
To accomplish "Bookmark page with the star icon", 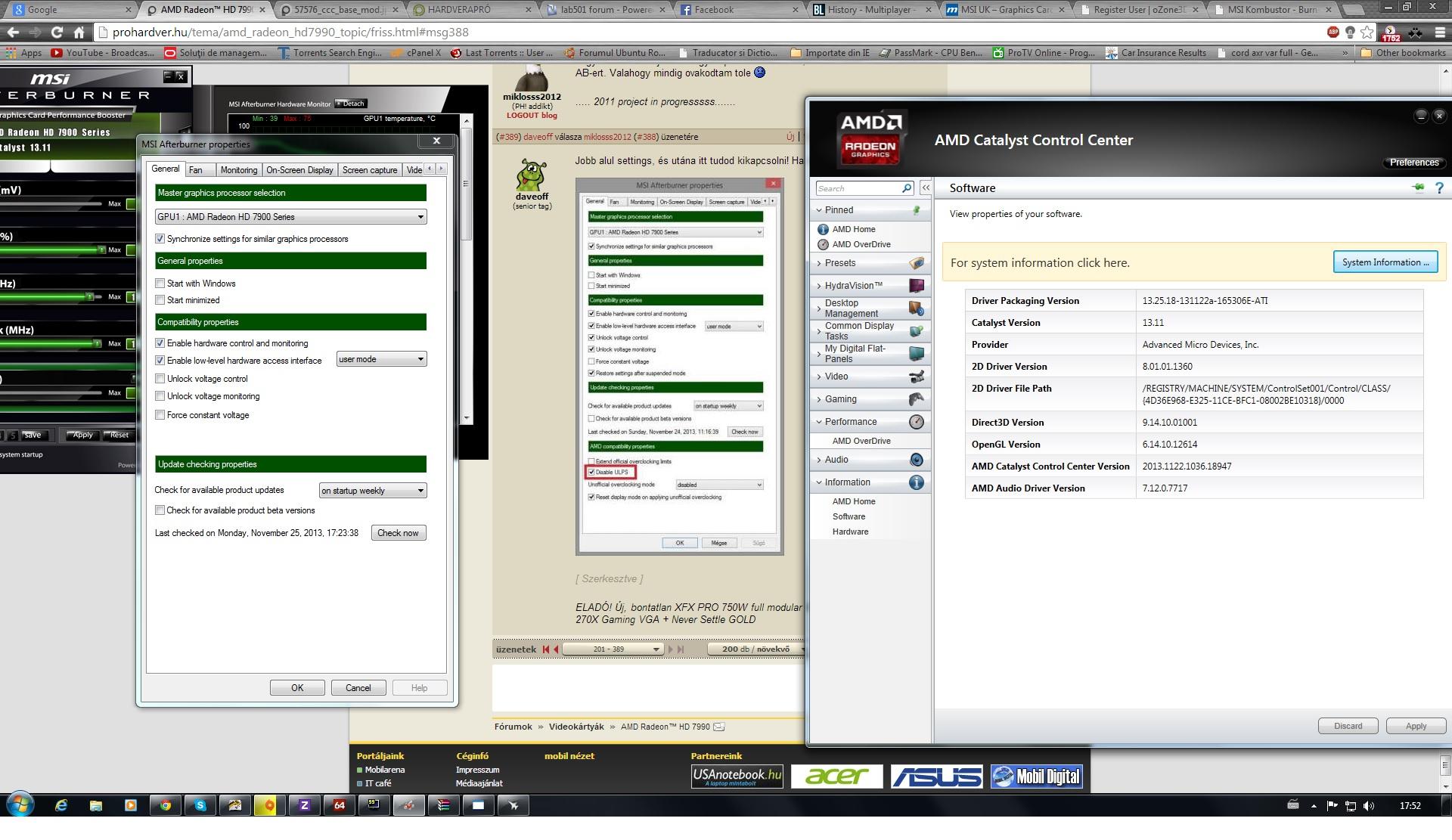I will pos(1367,33).
